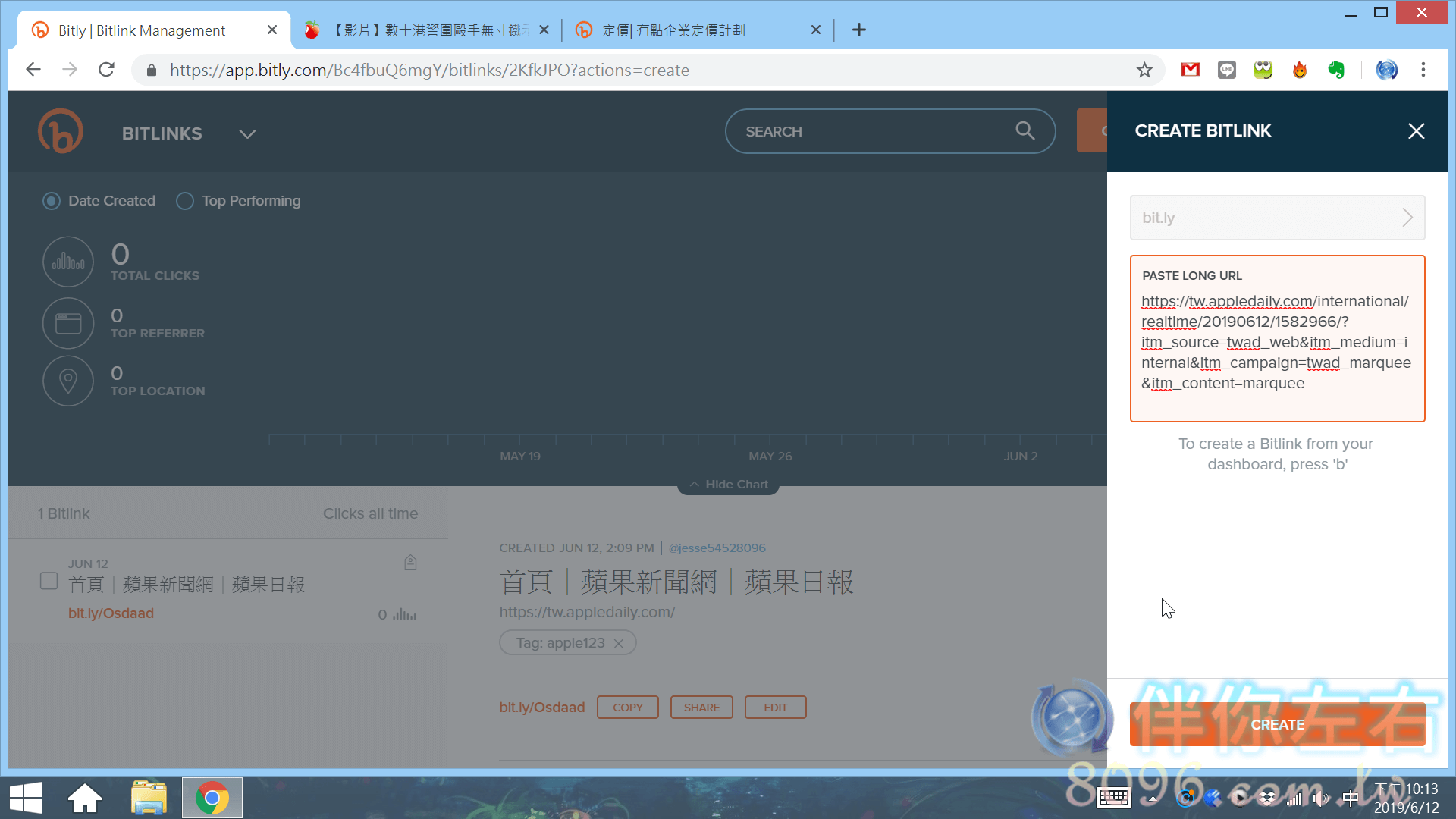The width and height of the screenshot is (1456, 819).
Task: Click the Clicks all time header
Action: tap(370, 513)
